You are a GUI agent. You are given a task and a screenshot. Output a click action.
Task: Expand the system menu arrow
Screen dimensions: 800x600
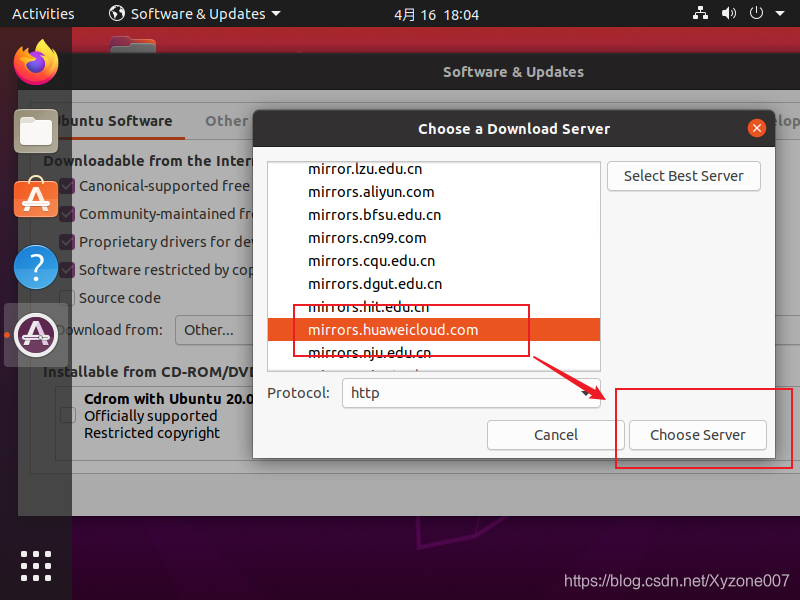[x=780, y=14]
